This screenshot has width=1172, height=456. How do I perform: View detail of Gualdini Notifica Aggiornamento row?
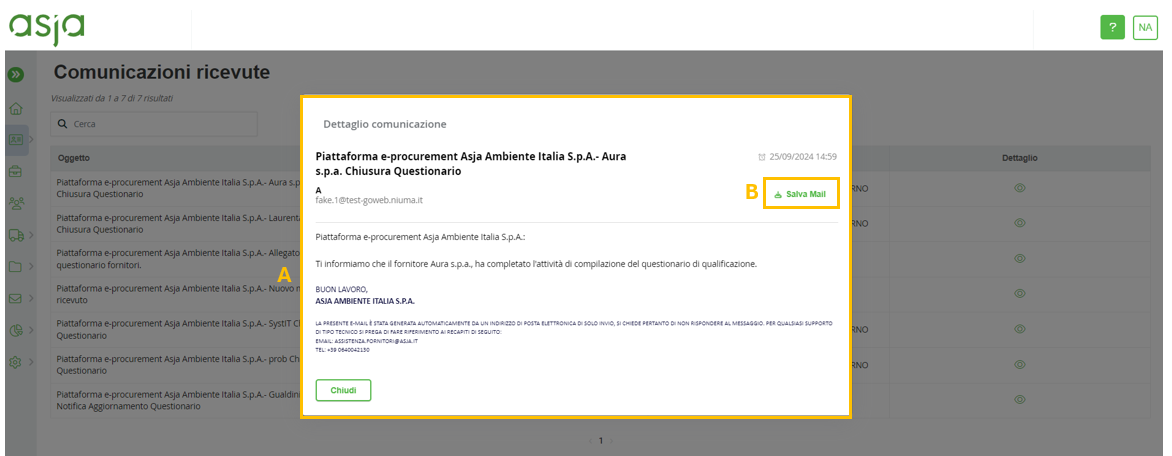coord(1019,399)
